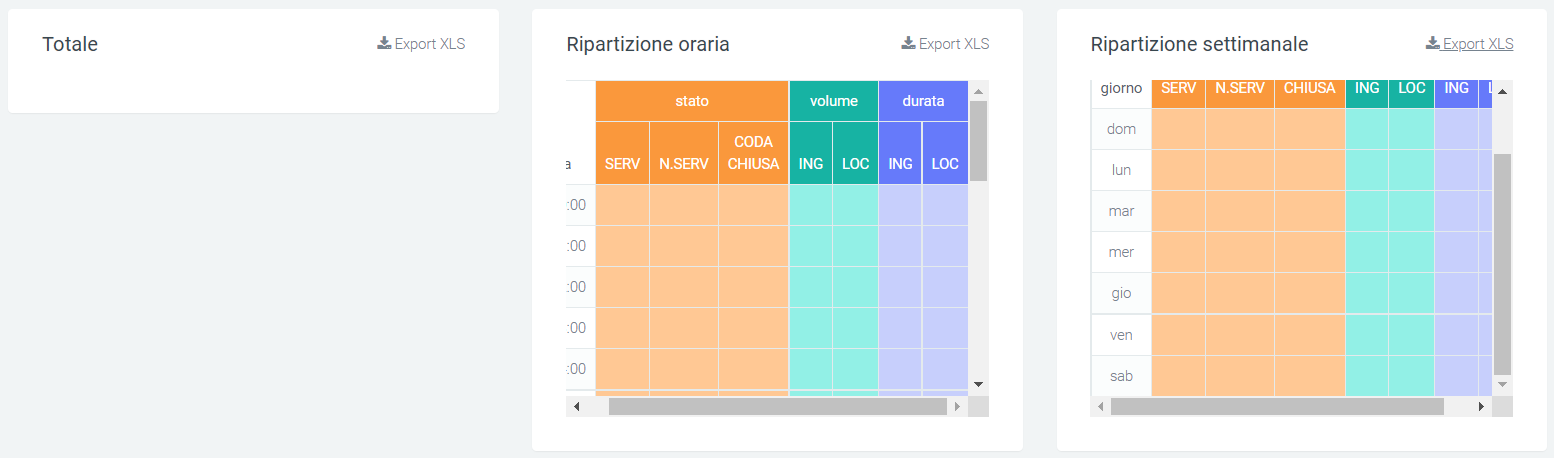The image size is (1554, 458).
Task: Export the Ripartizione oraria table to XLS
Action: (945, 44)
